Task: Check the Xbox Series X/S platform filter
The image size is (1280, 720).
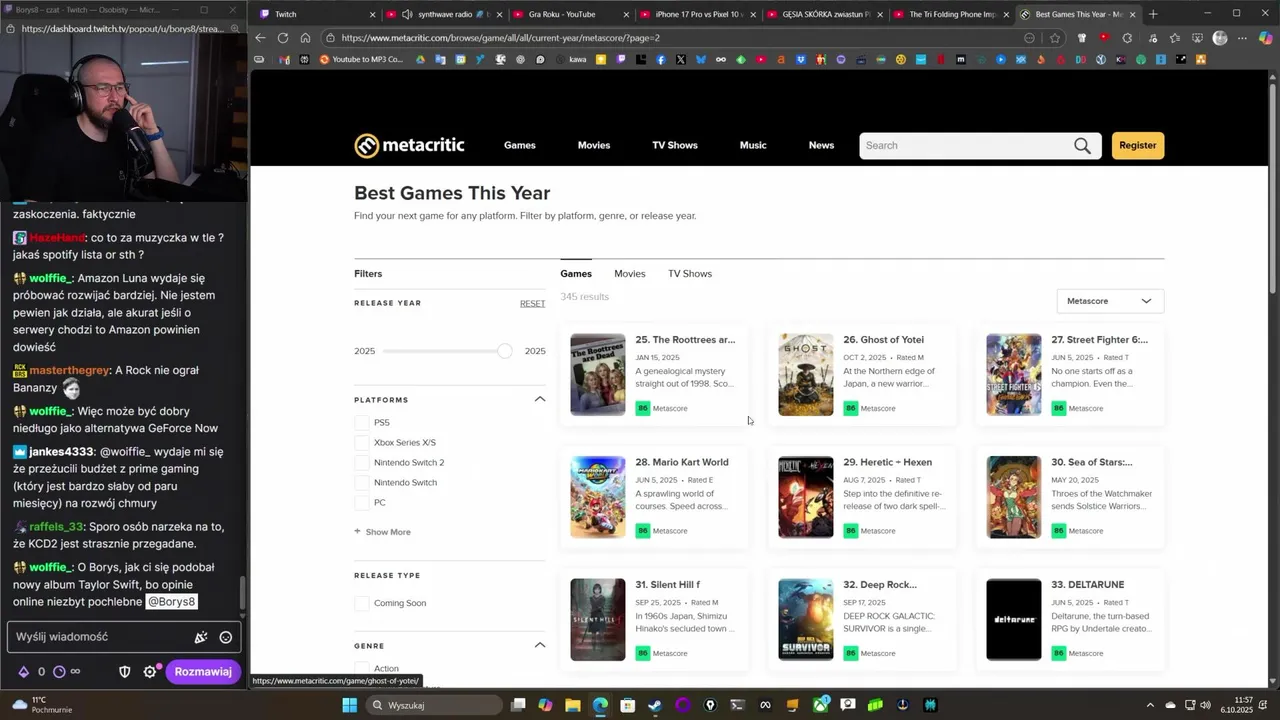Action: [362, 443]
